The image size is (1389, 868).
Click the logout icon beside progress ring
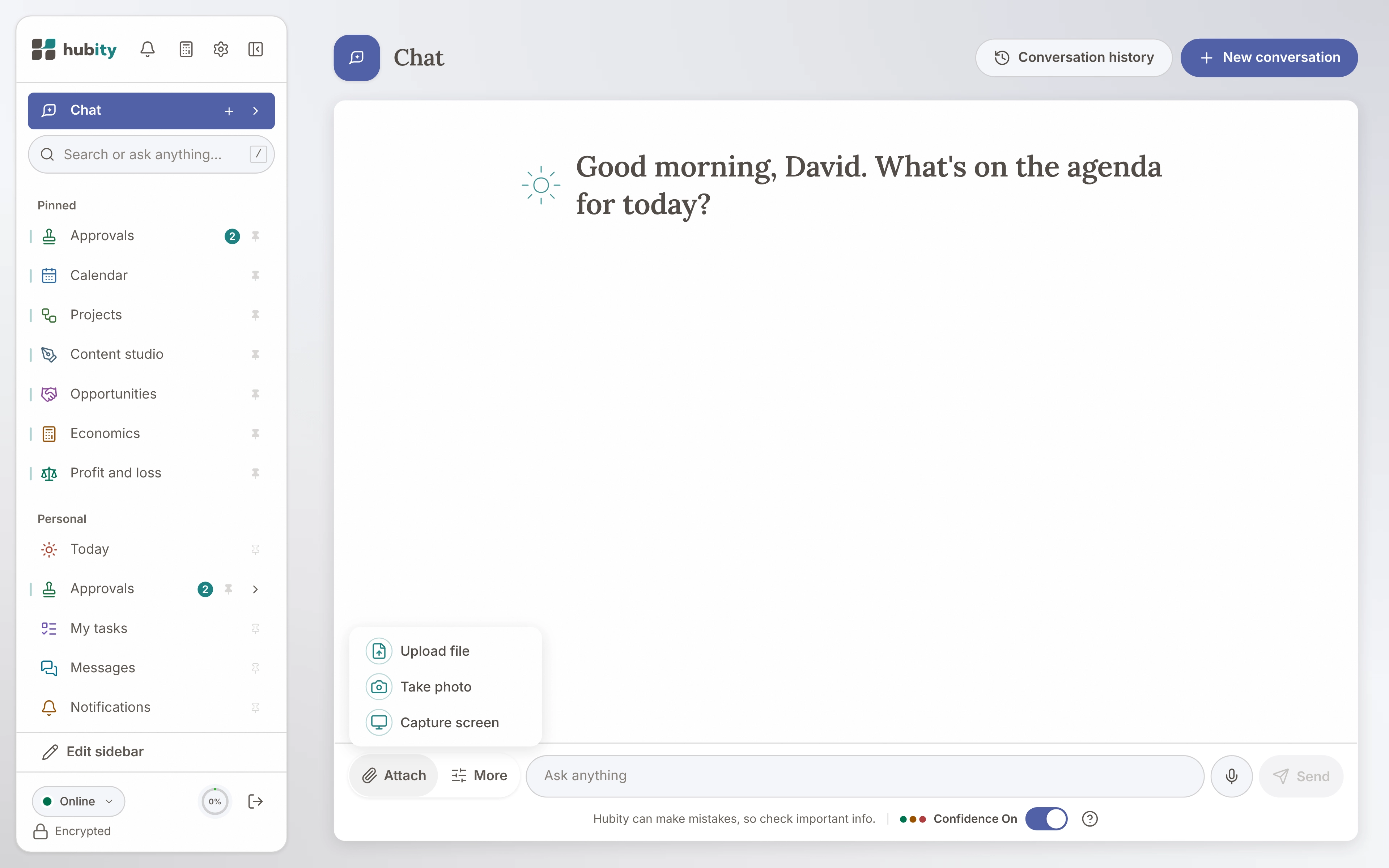(x=255, y=801)
